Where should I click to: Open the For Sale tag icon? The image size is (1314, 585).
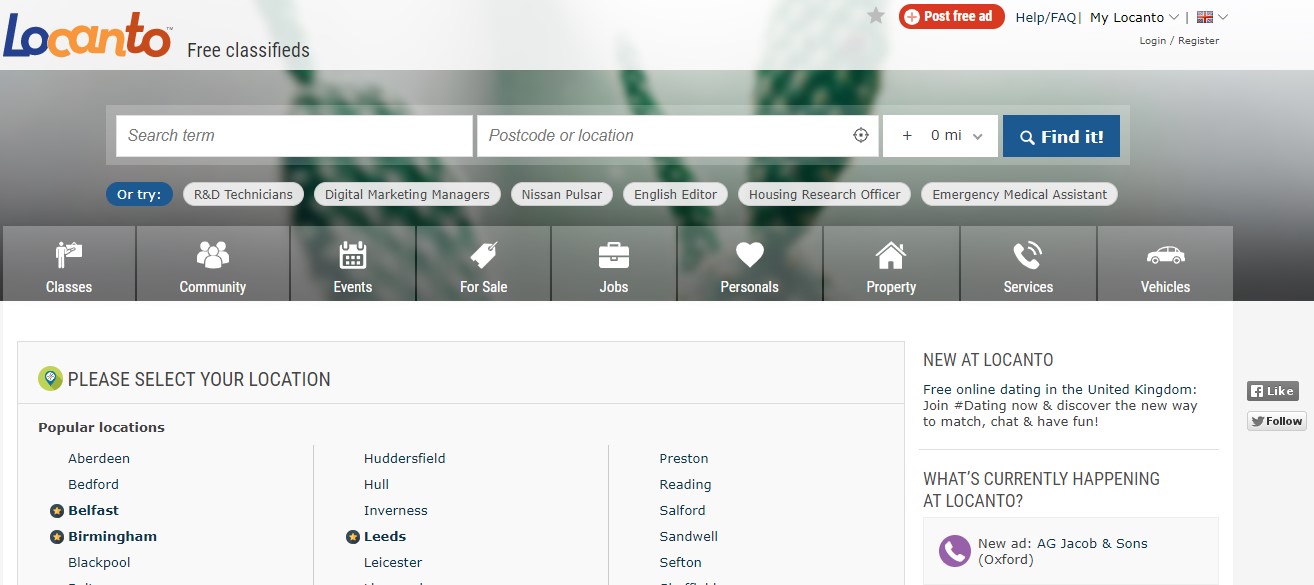(x=483, y=256)
